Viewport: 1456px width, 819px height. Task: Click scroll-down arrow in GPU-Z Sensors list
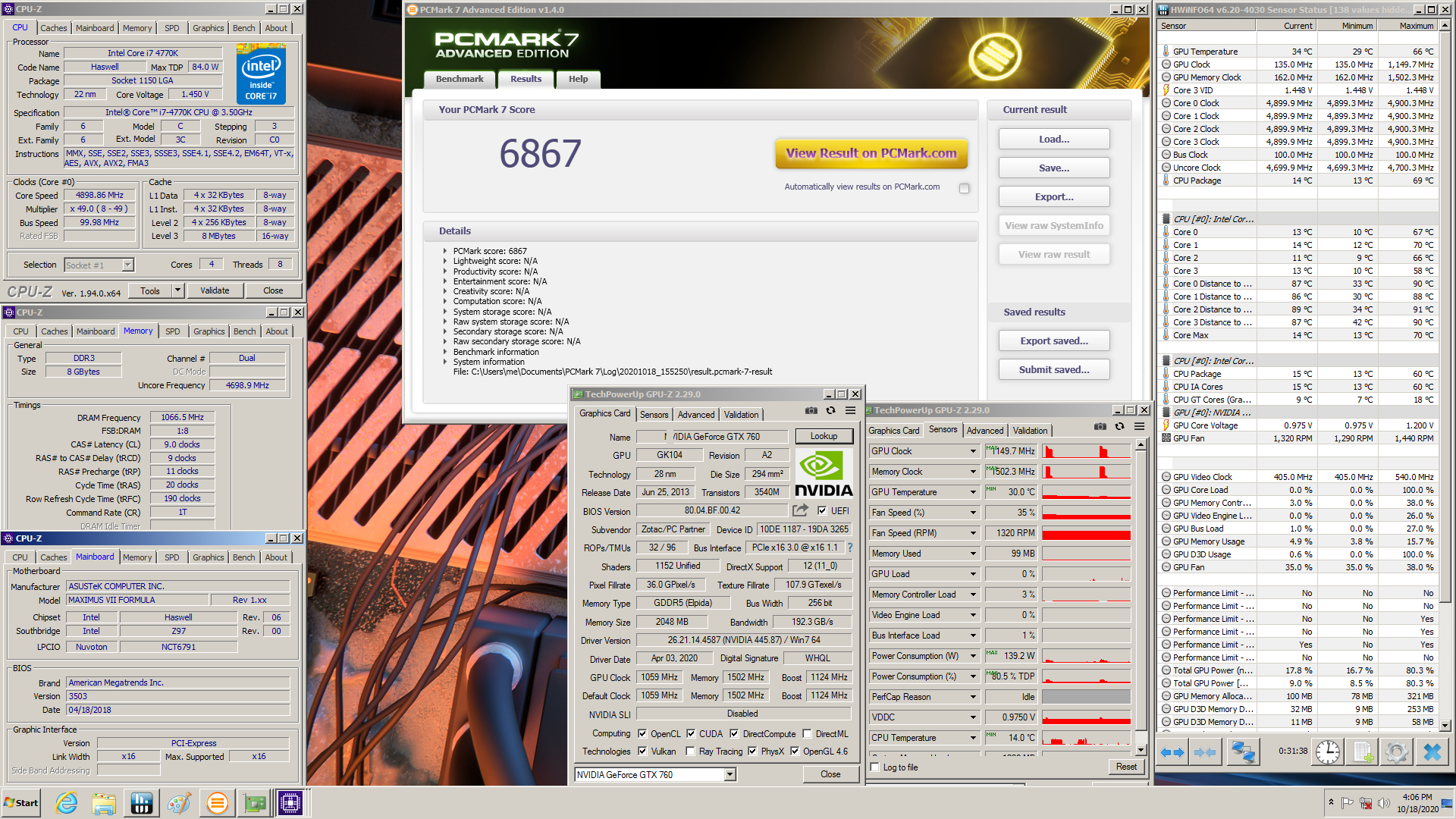coord(1141,750)
